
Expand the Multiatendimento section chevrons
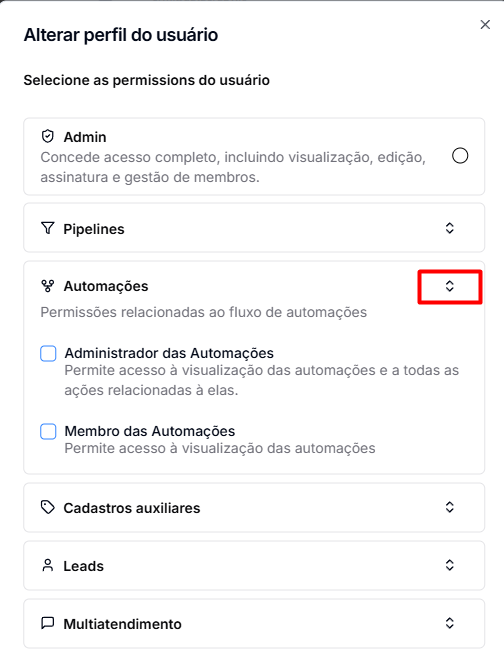(449, 623)
